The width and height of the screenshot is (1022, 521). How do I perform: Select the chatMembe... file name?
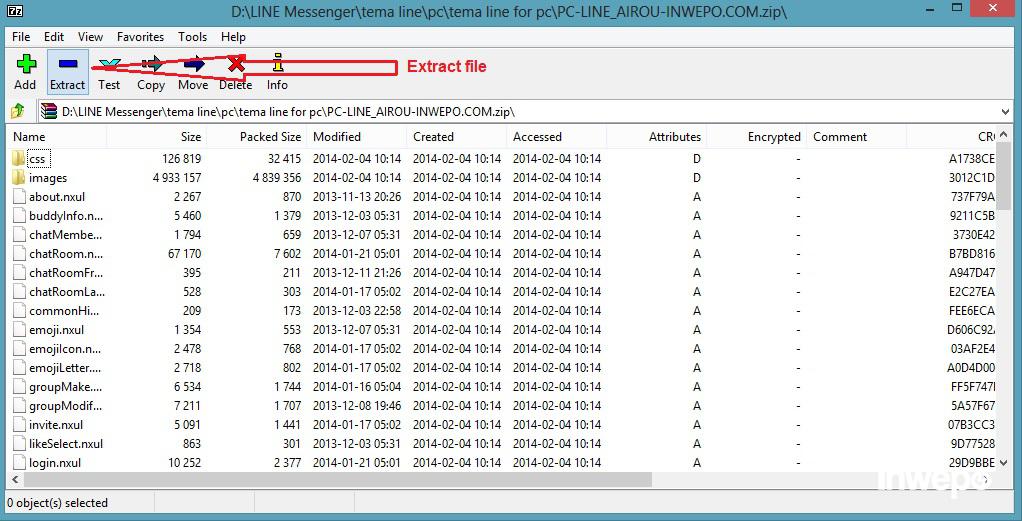point(65,234)
